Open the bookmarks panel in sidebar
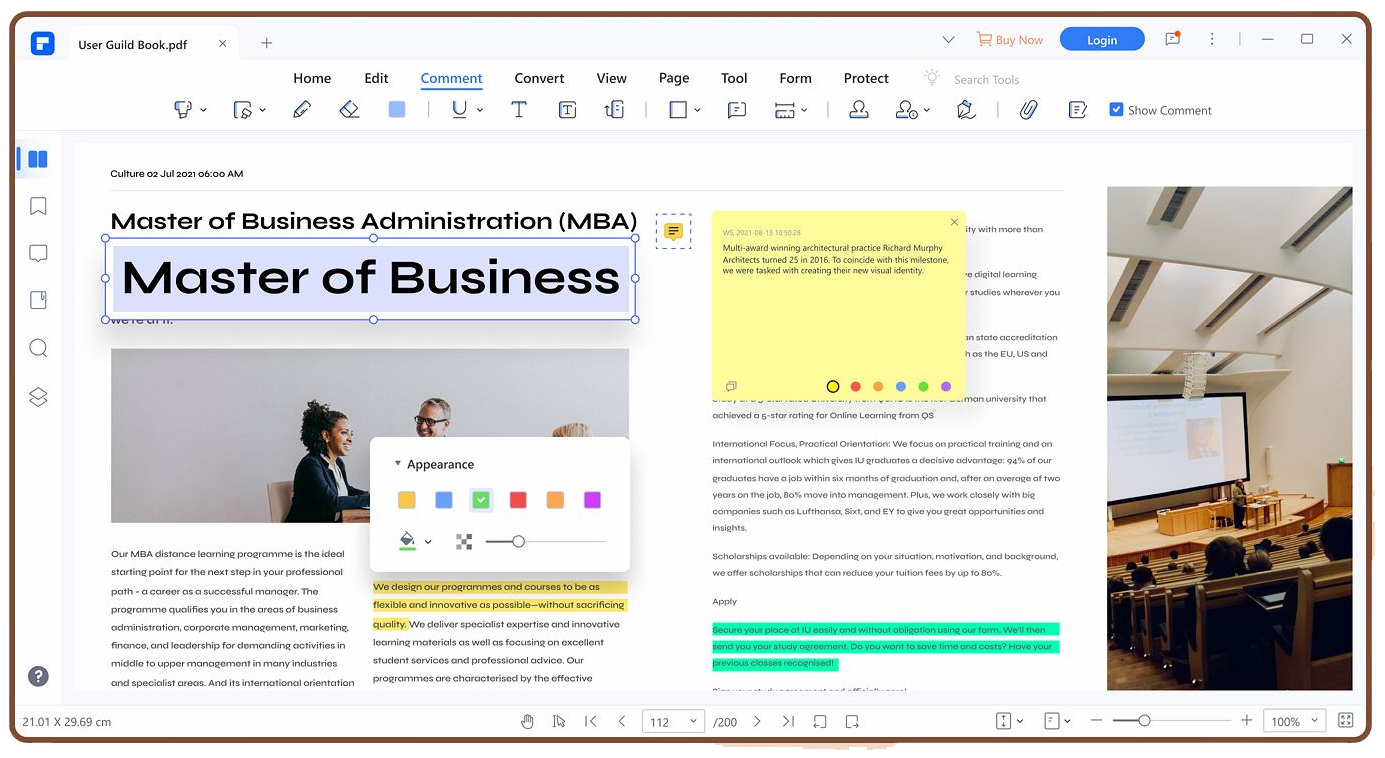The image size is (1385, 758). point(38,206)
